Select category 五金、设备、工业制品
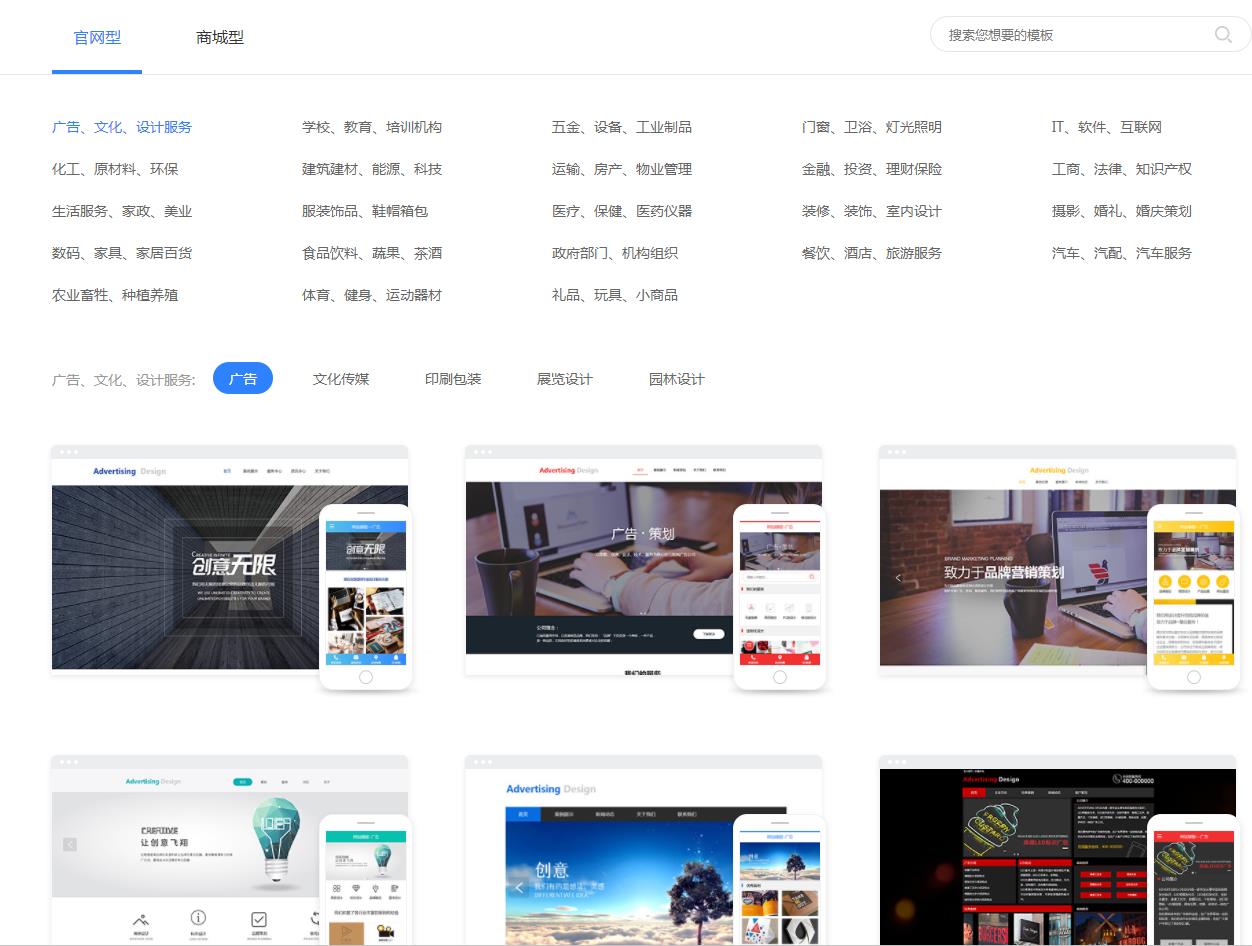Screen dimensions: 1252x946 [622, 127]
